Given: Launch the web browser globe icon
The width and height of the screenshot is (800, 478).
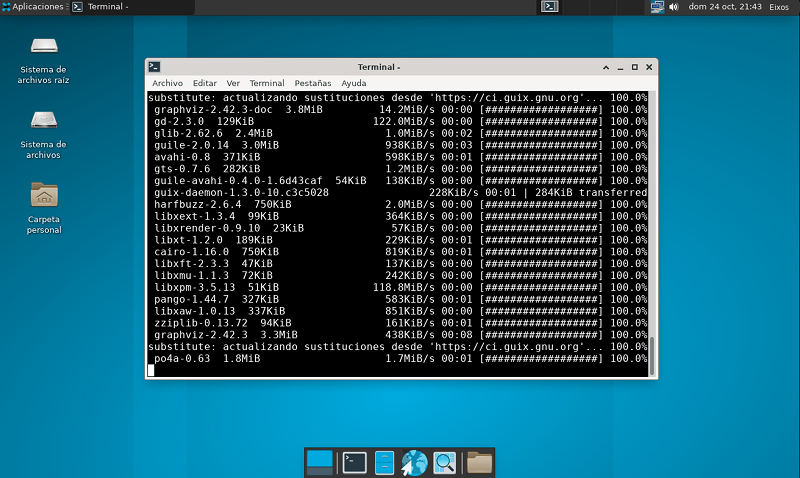Looking at the screenshot, I should [414, 462].
